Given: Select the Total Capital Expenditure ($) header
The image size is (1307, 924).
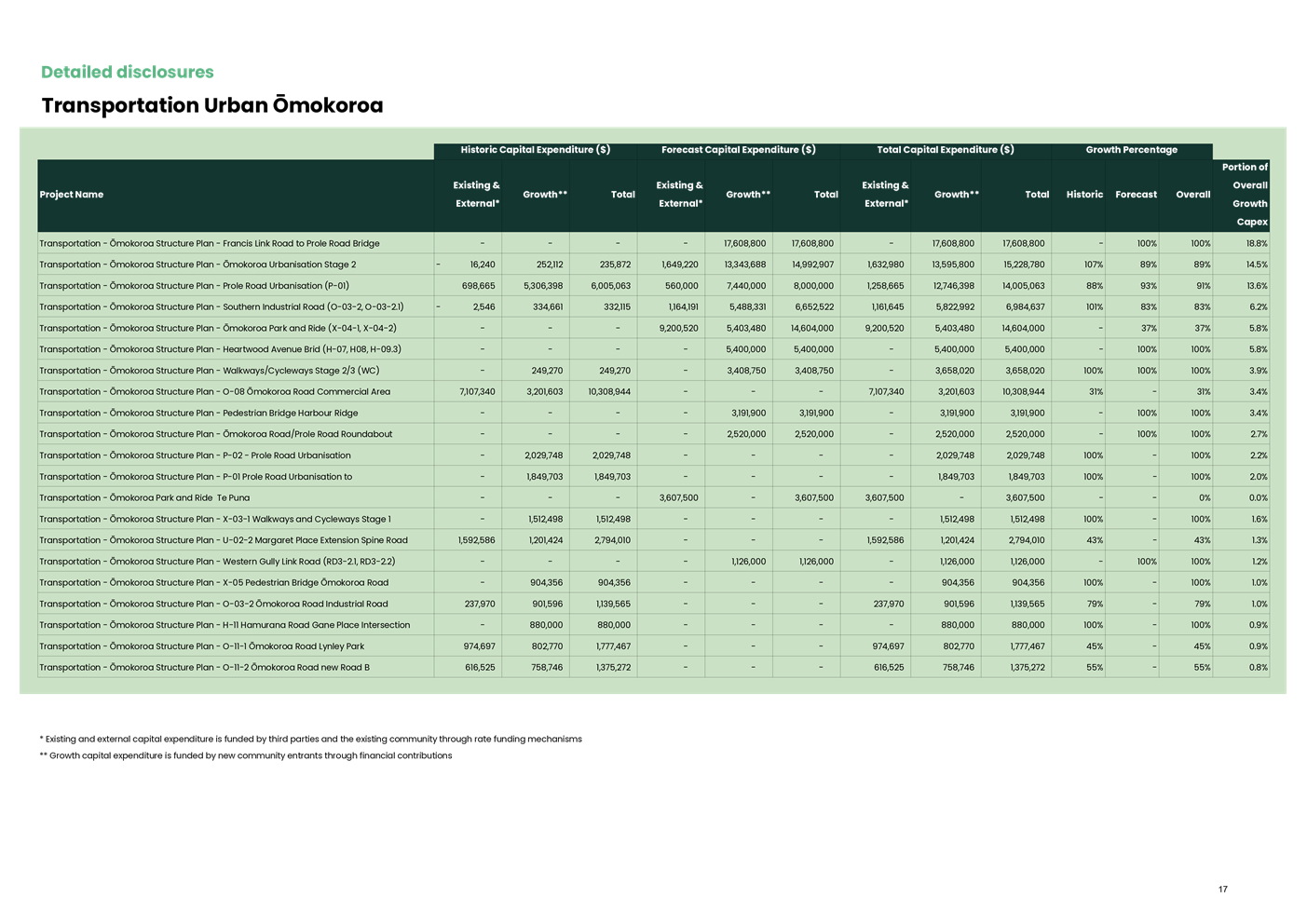Looking at the screenshot, I should (944, 149).
